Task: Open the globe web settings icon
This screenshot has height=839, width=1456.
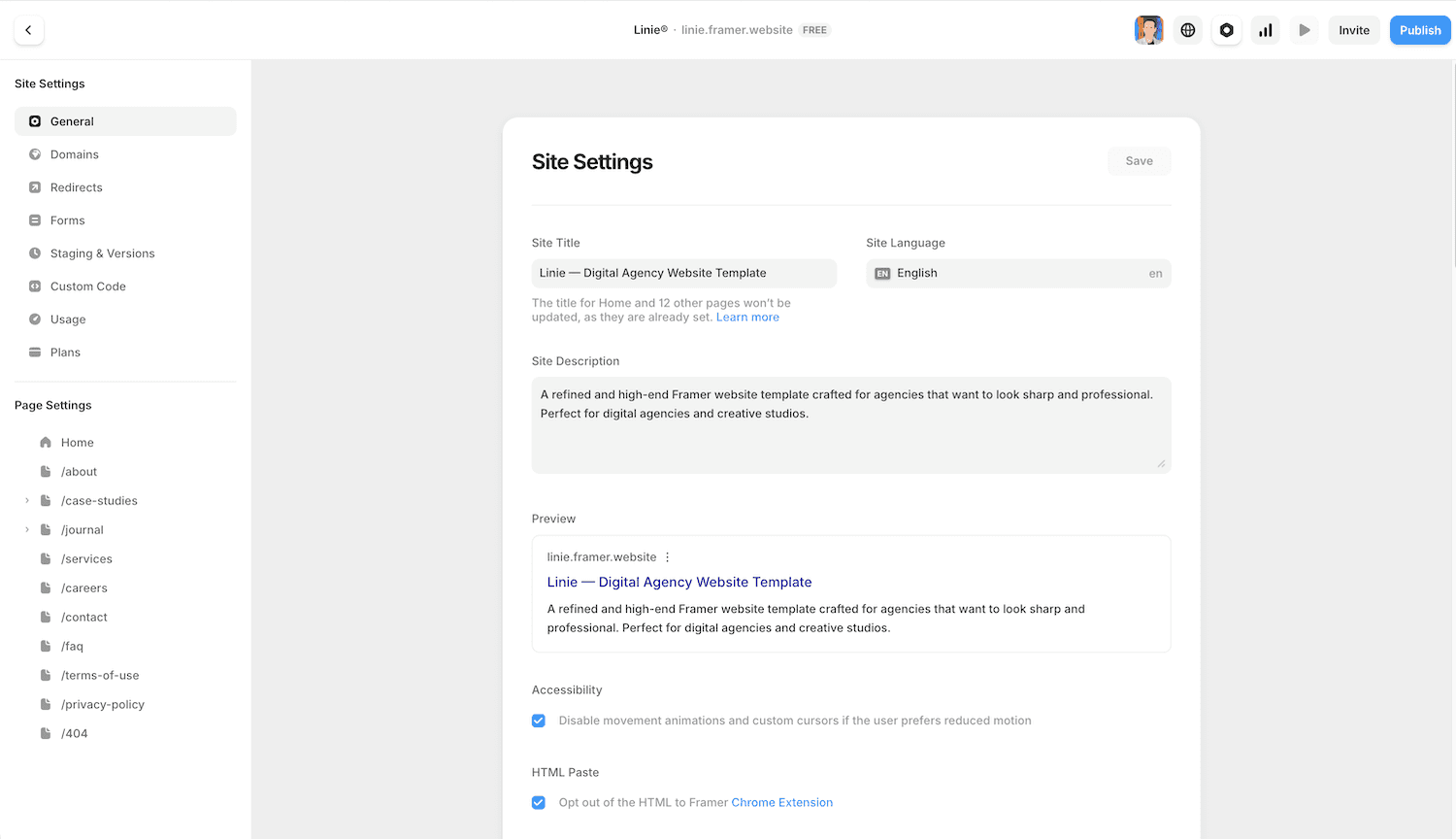Action: click(x=1187, y=30)
